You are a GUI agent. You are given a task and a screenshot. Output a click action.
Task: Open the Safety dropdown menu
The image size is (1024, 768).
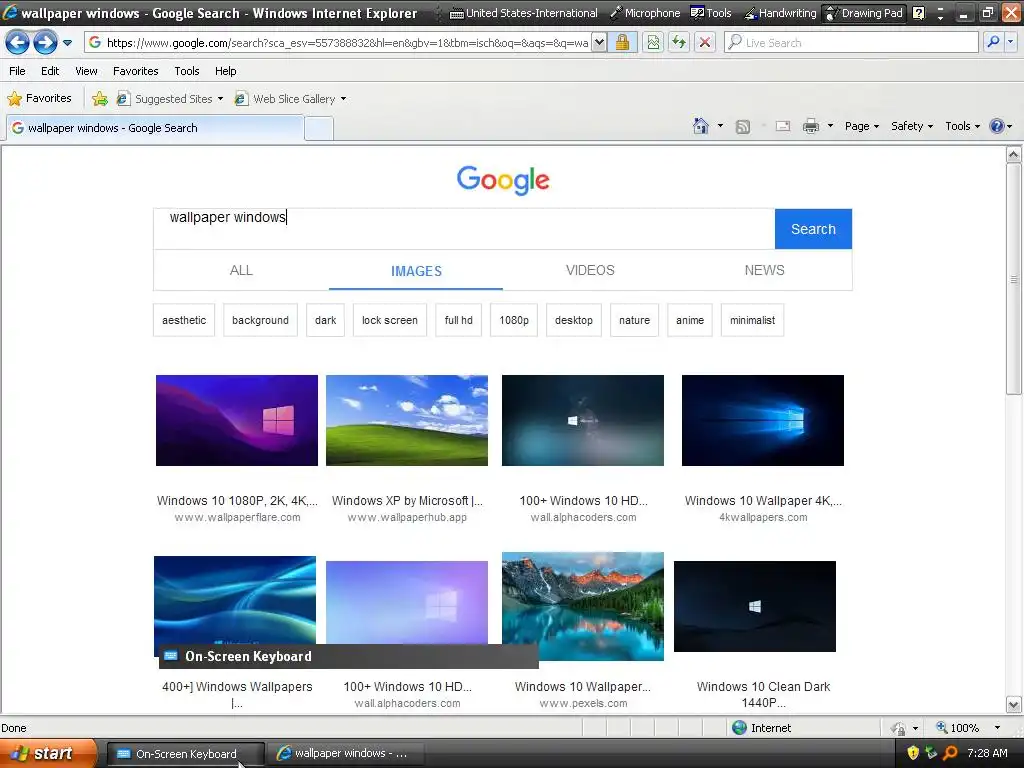point(912,126)
